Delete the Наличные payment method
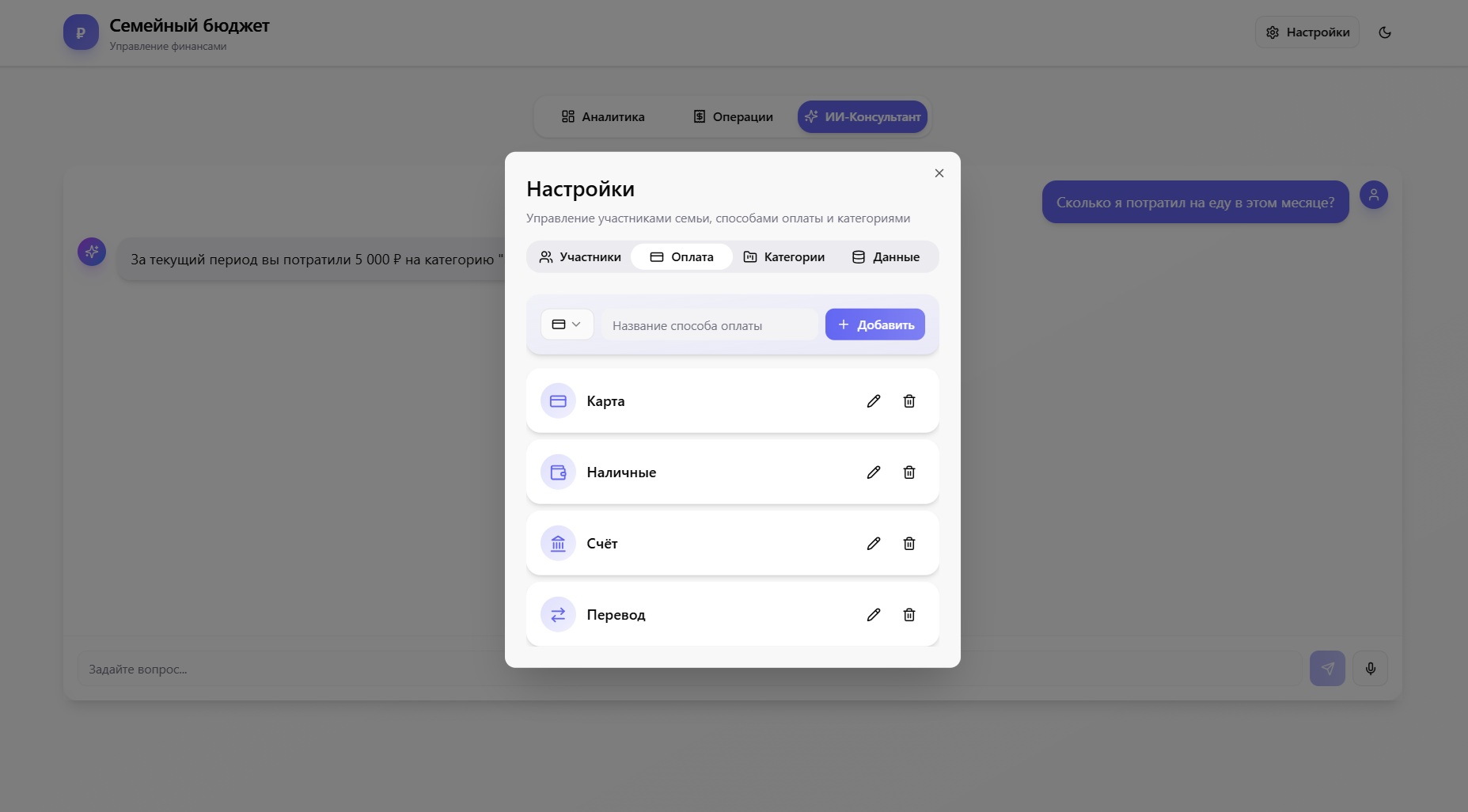Viewport: 1468px width, 812px height. tap(909, 472)
